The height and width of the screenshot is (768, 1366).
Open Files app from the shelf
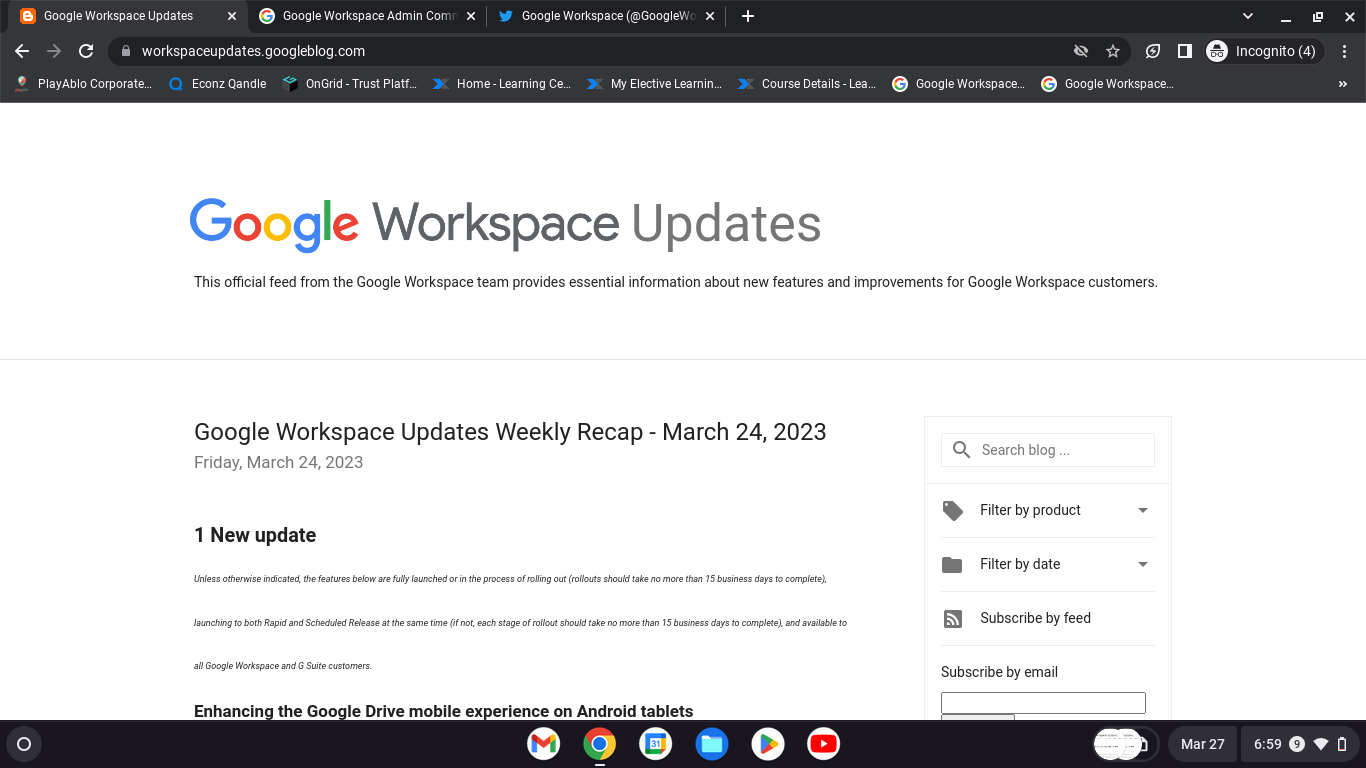click(x=711, y=744)
